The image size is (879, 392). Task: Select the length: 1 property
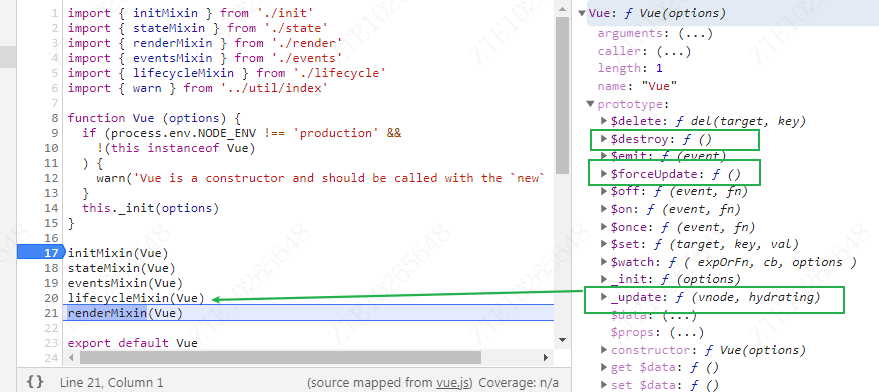(x=631, y=68)
